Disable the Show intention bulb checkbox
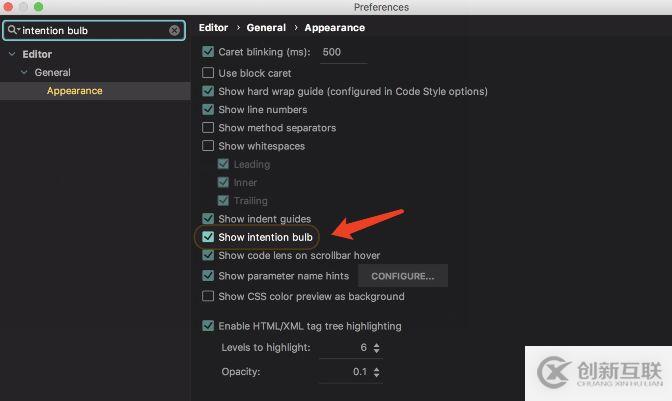672x401 pixels. click(x=208, y=237)
